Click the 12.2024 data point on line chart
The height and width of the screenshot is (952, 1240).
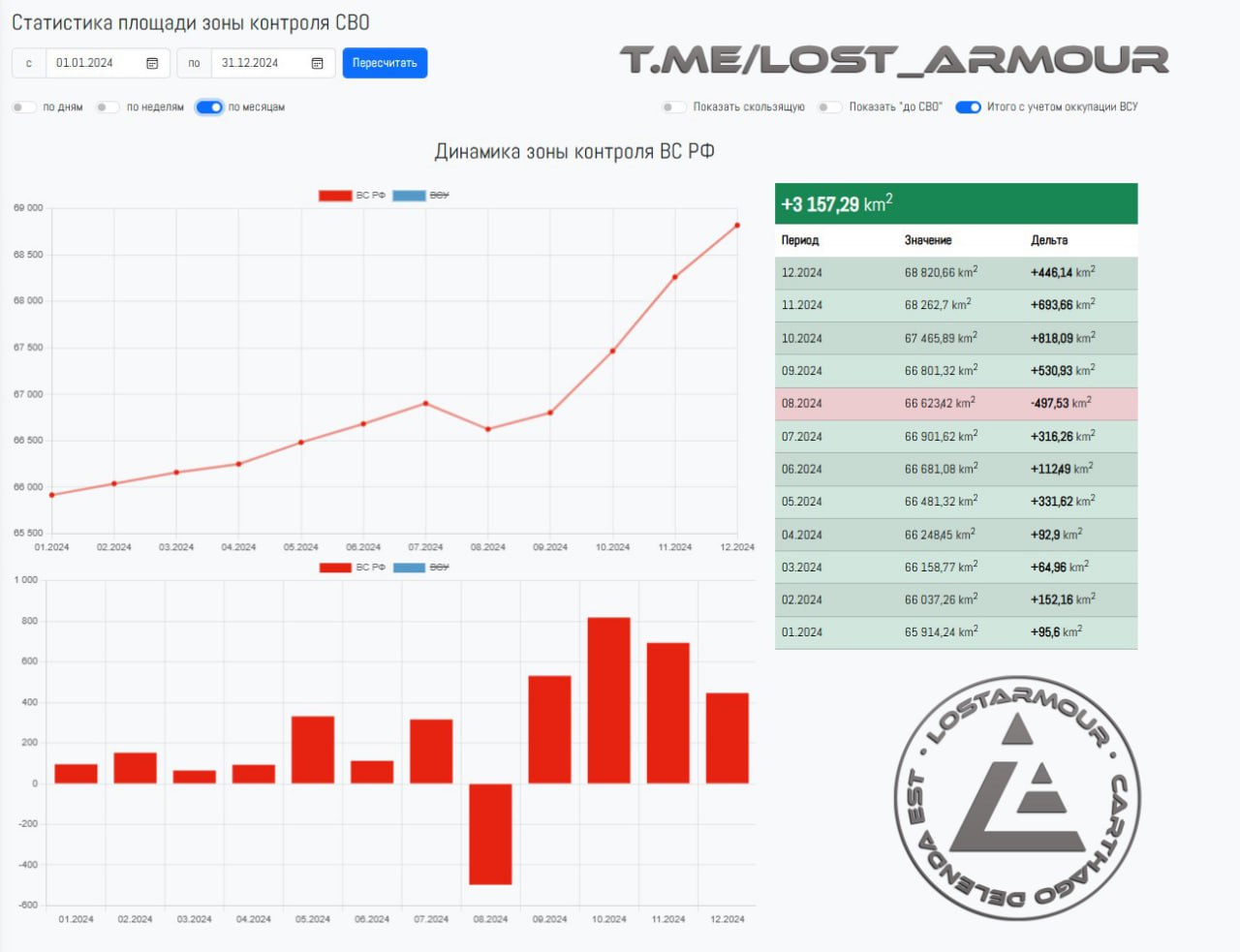[737, 226]
